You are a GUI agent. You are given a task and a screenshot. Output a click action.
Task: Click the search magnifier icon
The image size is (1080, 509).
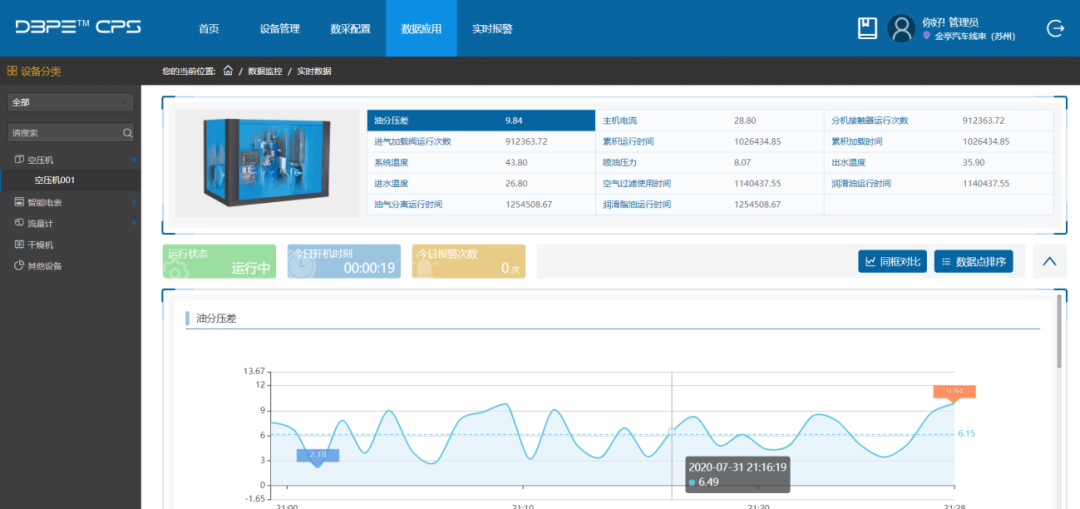pos(127,132)
